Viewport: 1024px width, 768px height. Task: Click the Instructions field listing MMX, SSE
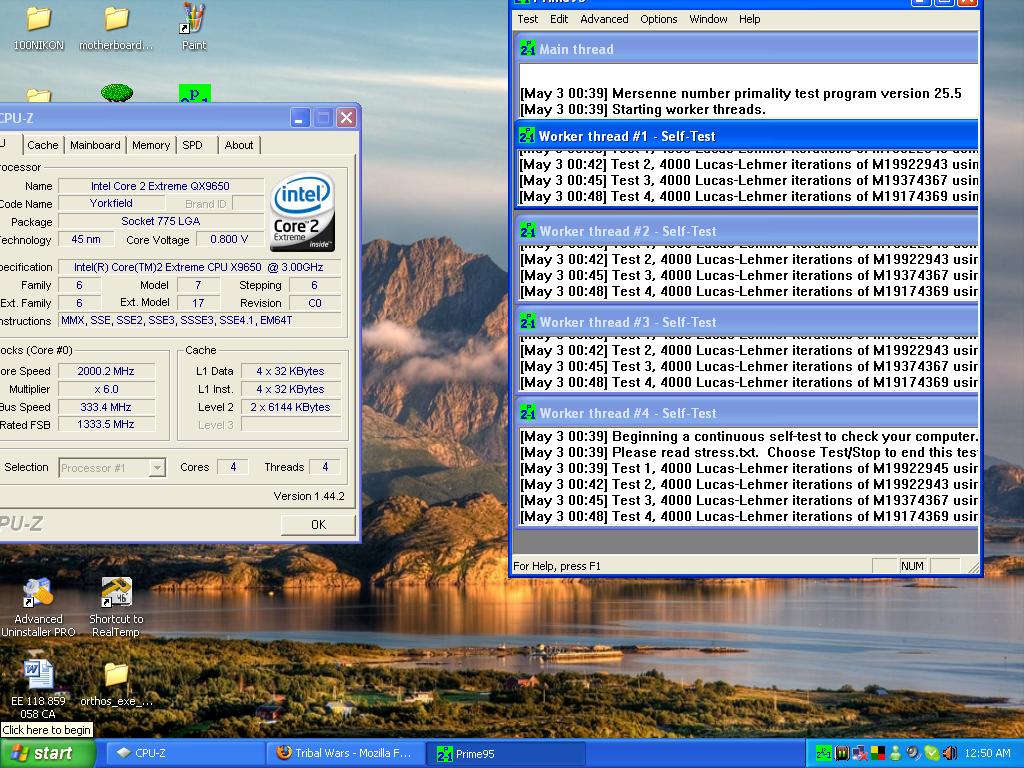click(200, 321)
